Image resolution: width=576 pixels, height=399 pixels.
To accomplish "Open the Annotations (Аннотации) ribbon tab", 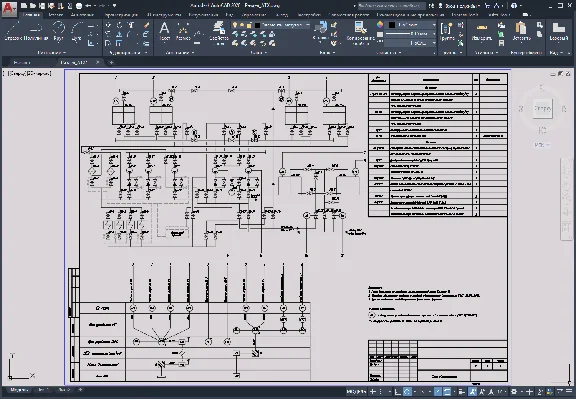I will pos(82,15).
